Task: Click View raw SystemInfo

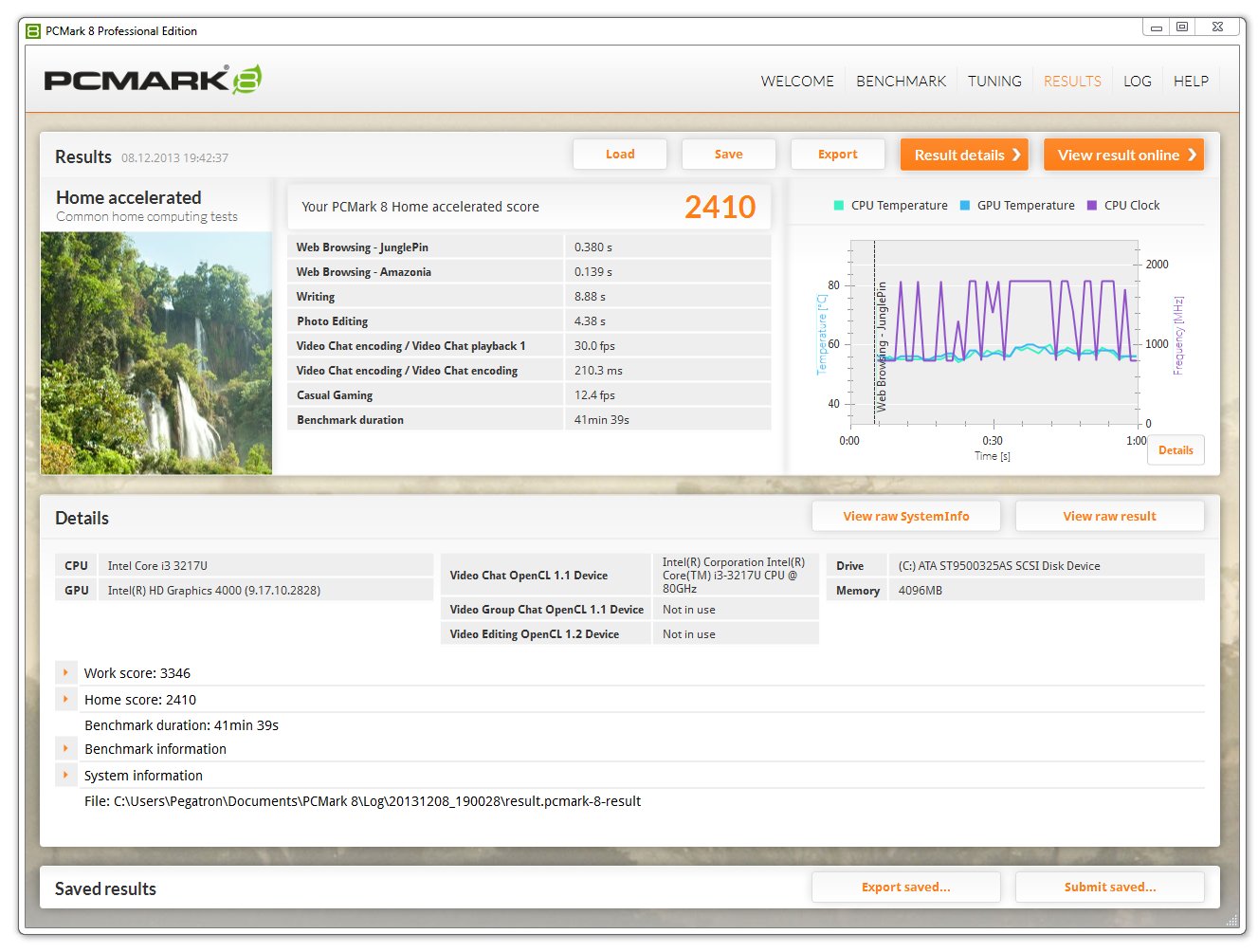Action: tap(906, 517)
